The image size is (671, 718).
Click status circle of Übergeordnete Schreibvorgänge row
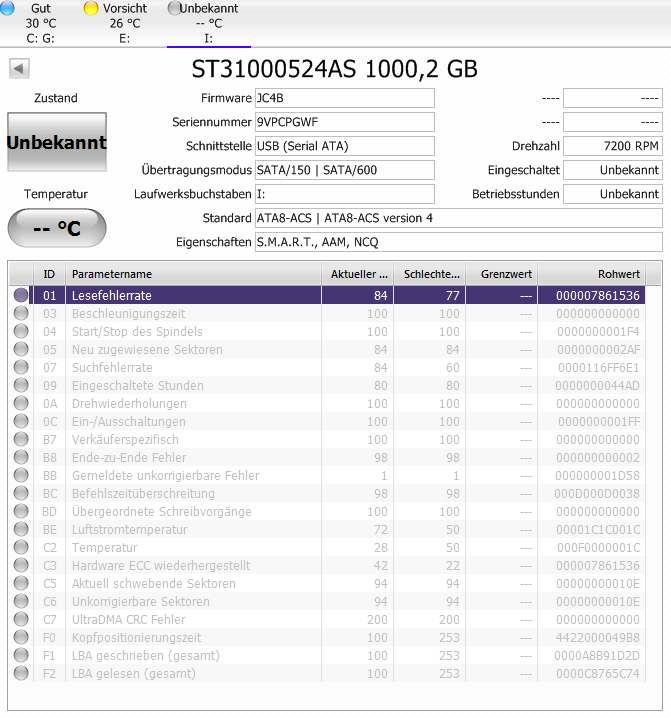click(21, 511)
